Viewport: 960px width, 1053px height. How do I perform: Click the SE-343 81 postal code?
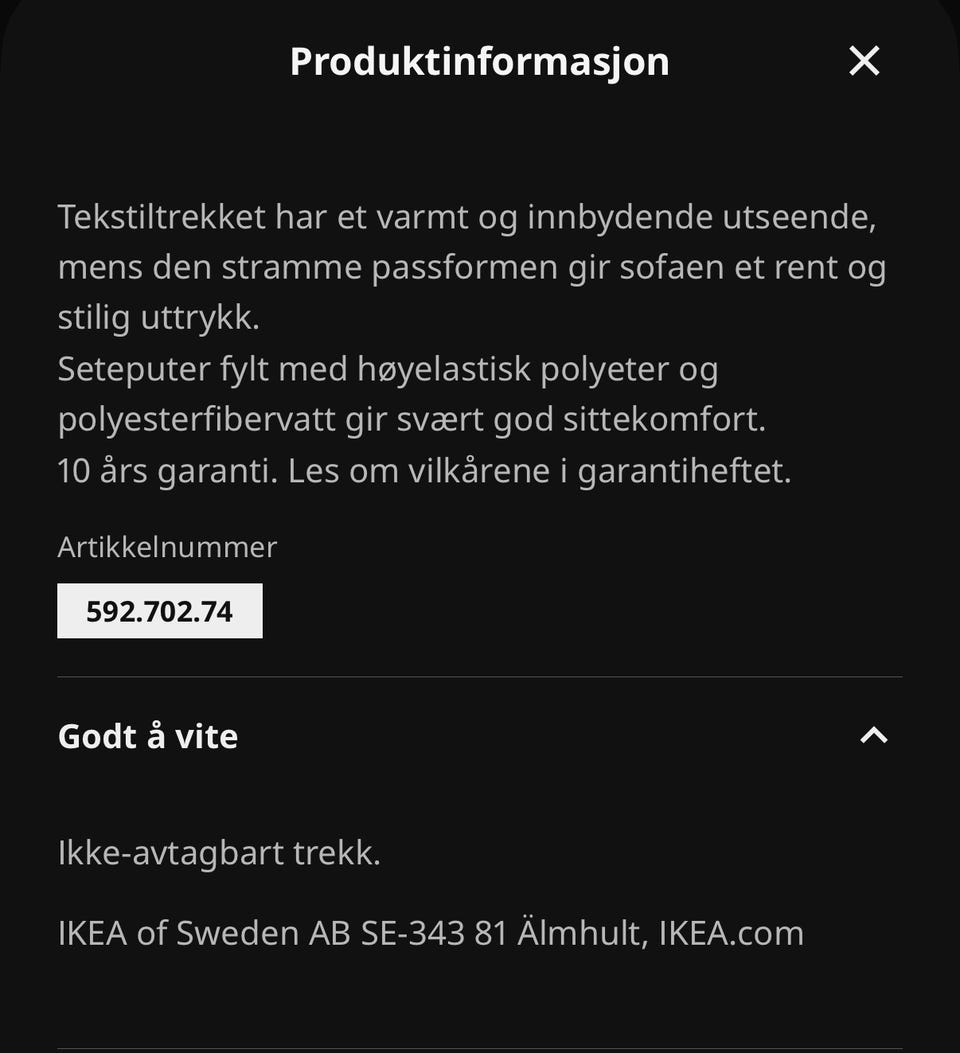(434, 933)
